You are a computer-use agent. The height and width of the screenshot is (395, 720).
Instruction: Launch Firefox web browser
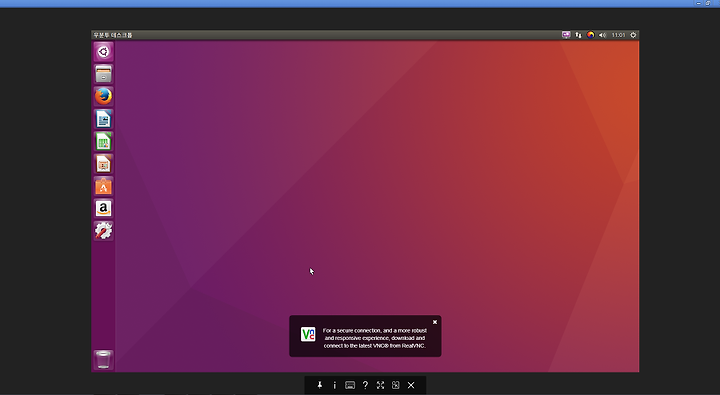[103, 96]
